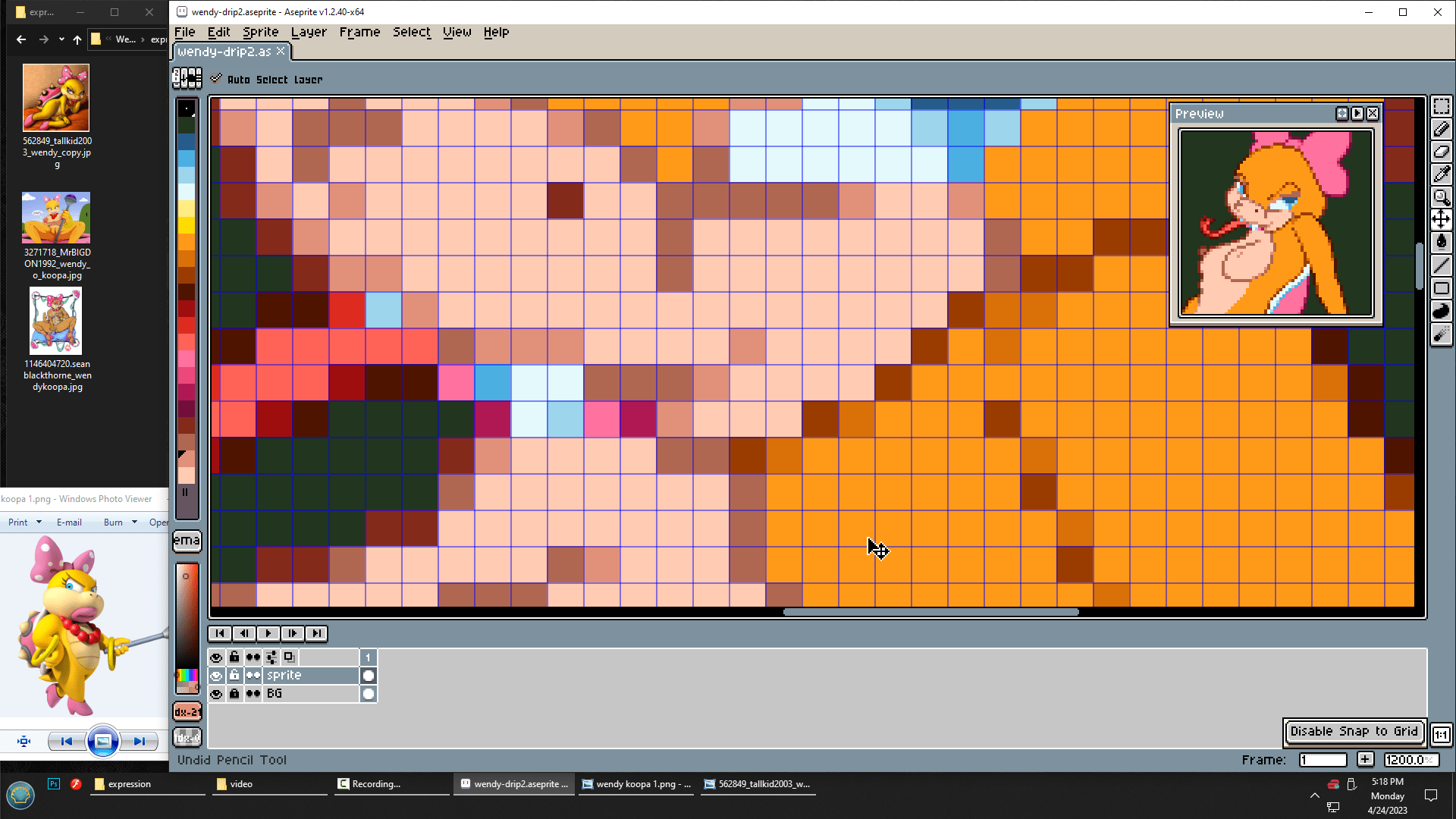Select the Line tool
The image size is (1456, 819).
pyautogui.click(x=1441, y=265)
